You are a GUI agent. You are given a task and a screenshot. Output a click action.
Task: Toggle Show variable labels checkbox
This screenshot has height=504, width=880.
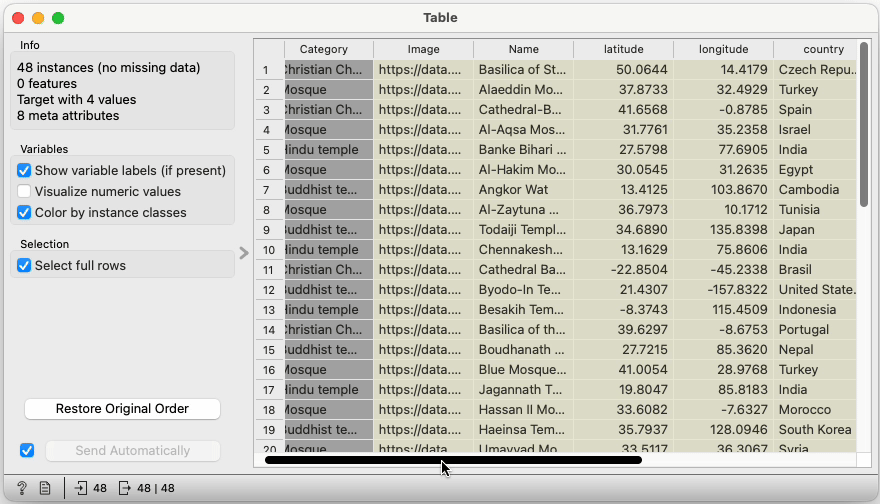pos(24,171)
